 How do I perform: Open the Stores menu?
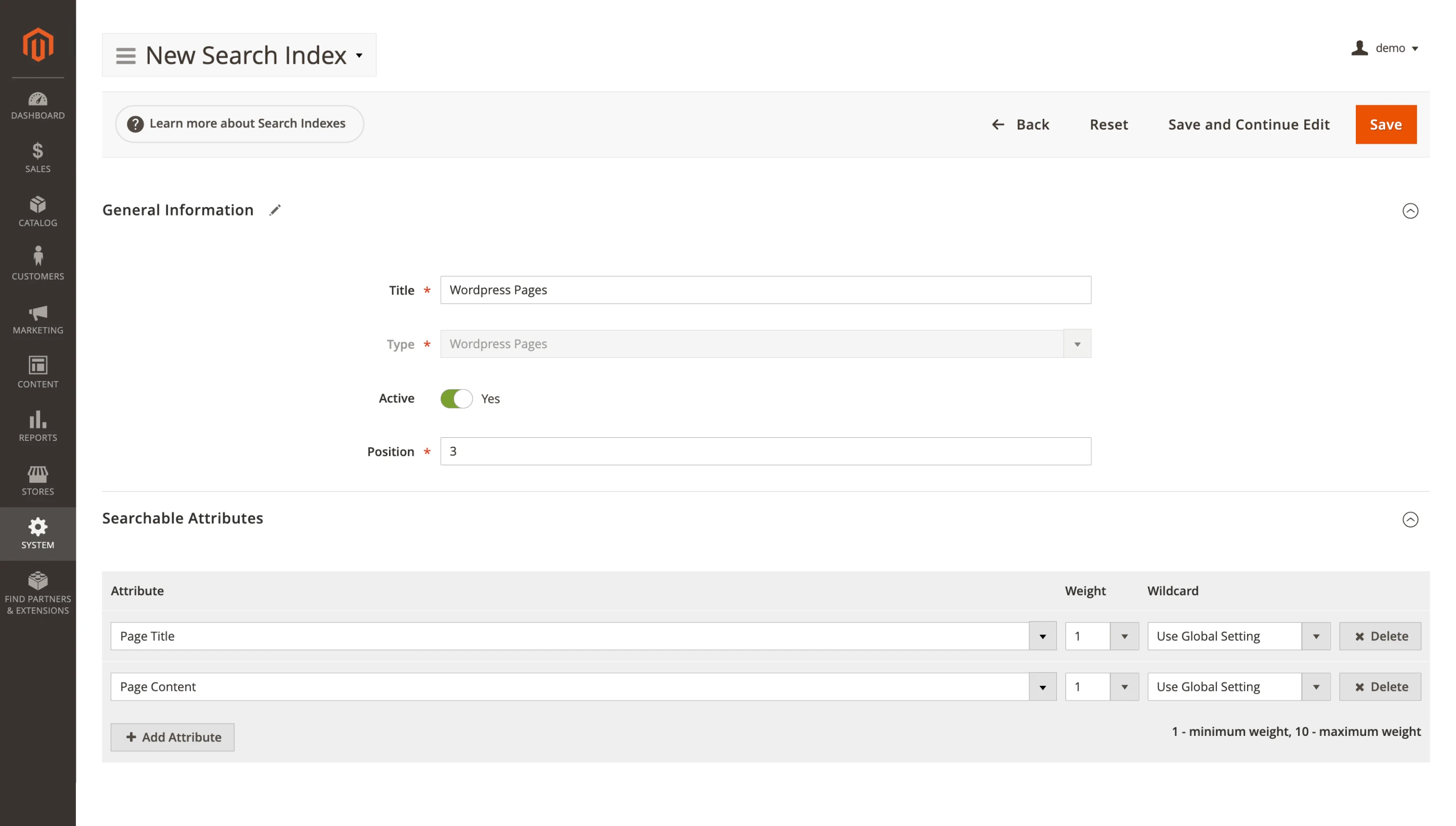[37, 480]
